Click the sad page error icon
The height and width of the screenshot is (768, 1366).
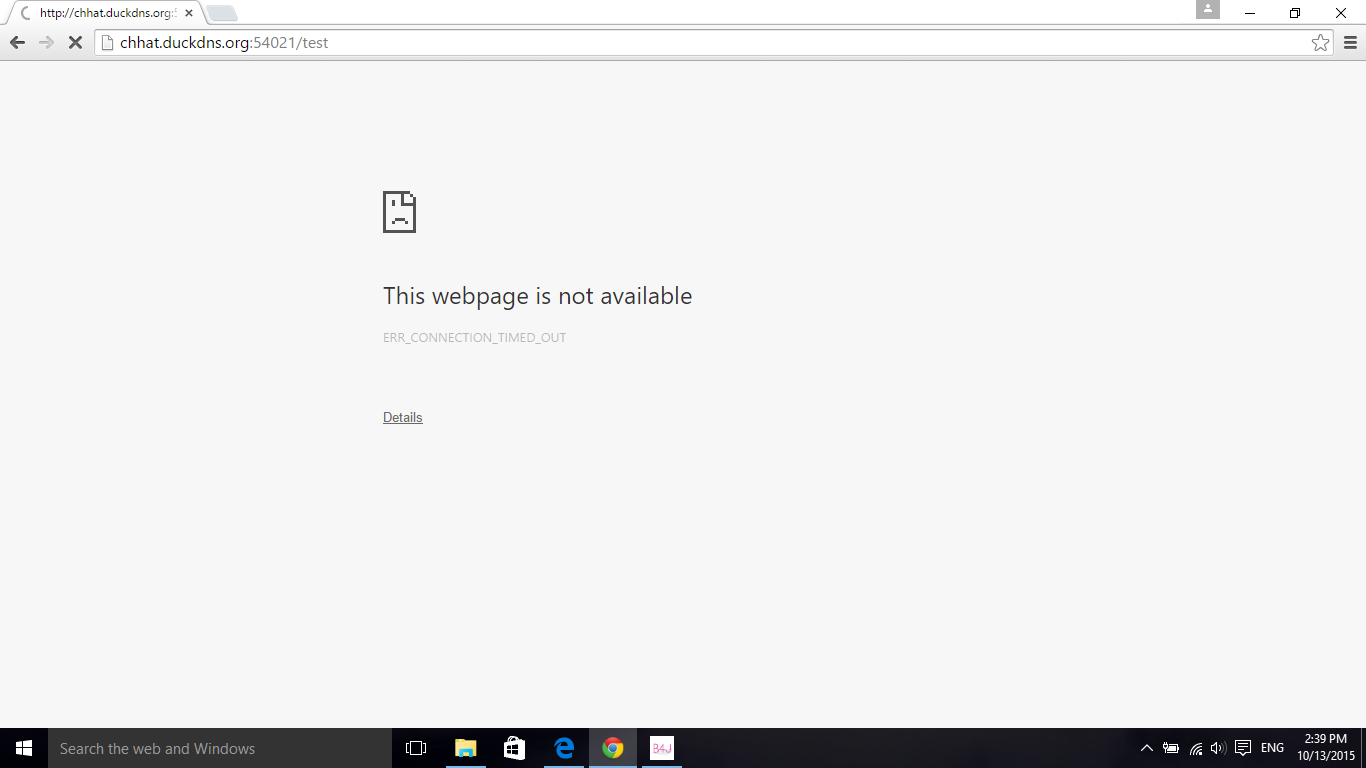[399, 212]
